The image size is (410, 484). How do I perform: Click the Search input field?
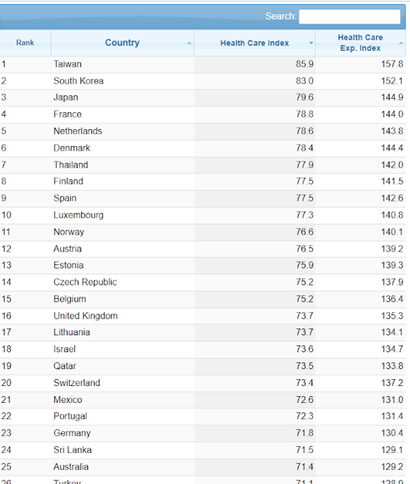click(350, 16)
